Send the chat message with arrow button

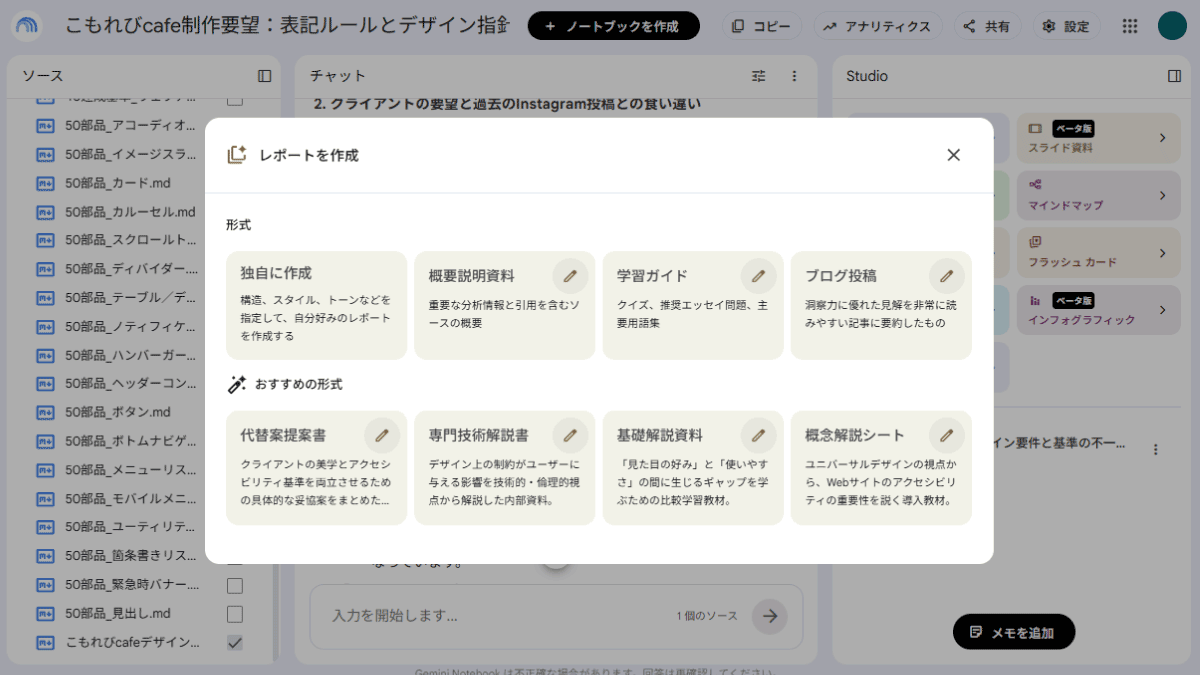click(x=769, y=616)
